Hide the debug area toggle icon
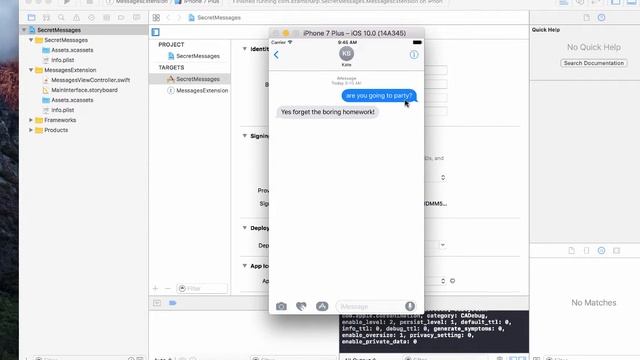 click(157, 303)
